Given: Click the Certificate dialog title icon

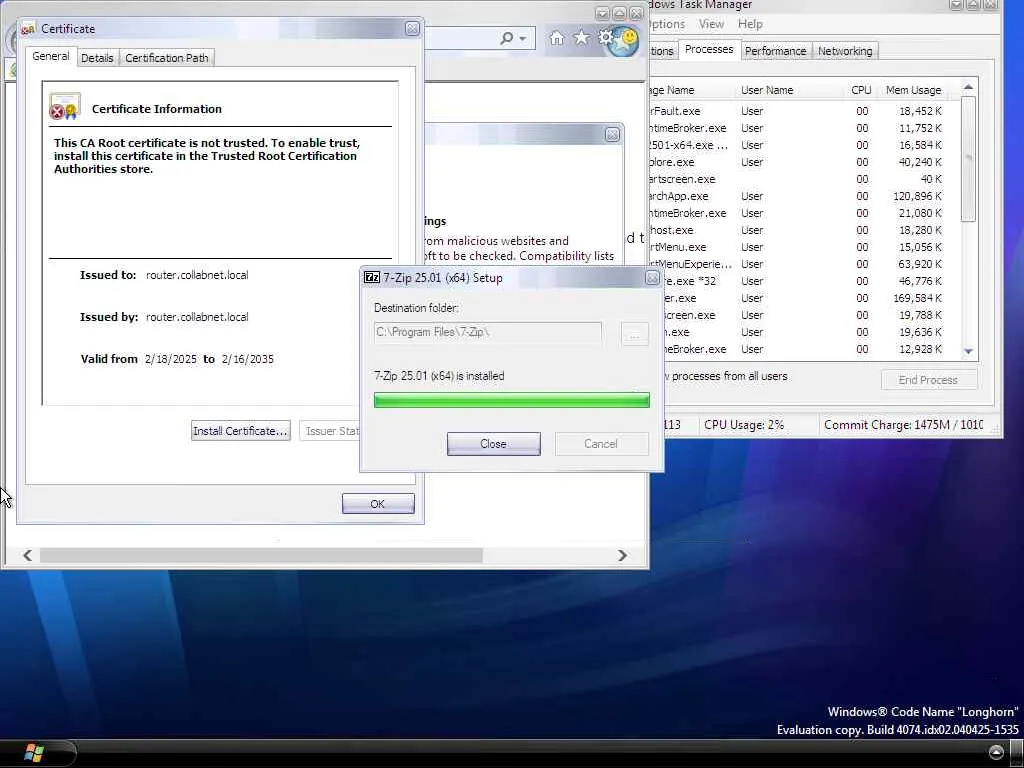Looking at the screenshot, I should (x=28, y=29).
